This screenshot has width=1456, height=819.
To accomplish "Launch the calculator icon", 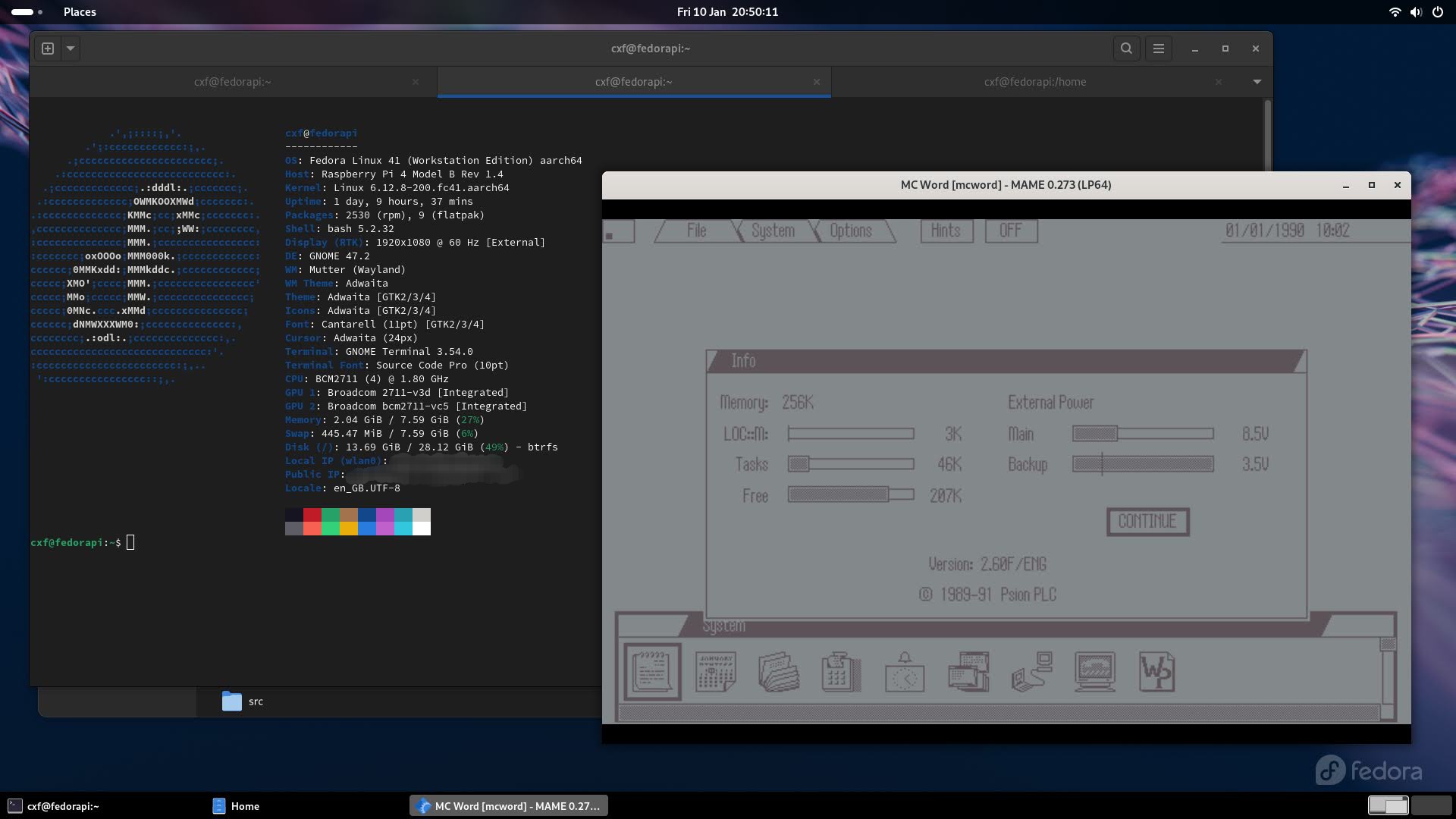I will tap(841, 672).
